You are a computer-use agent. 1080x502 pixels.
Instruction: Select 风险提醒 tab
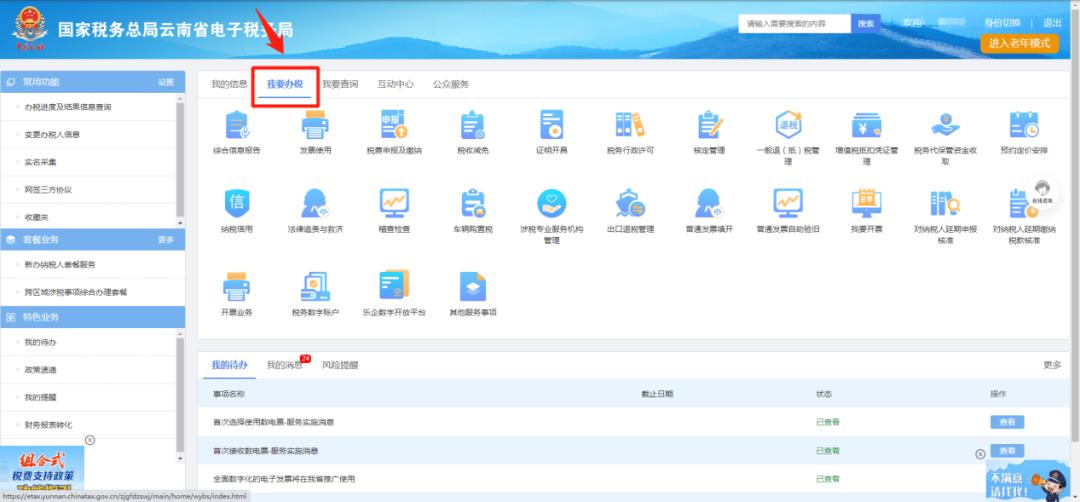tap(340, 365)
